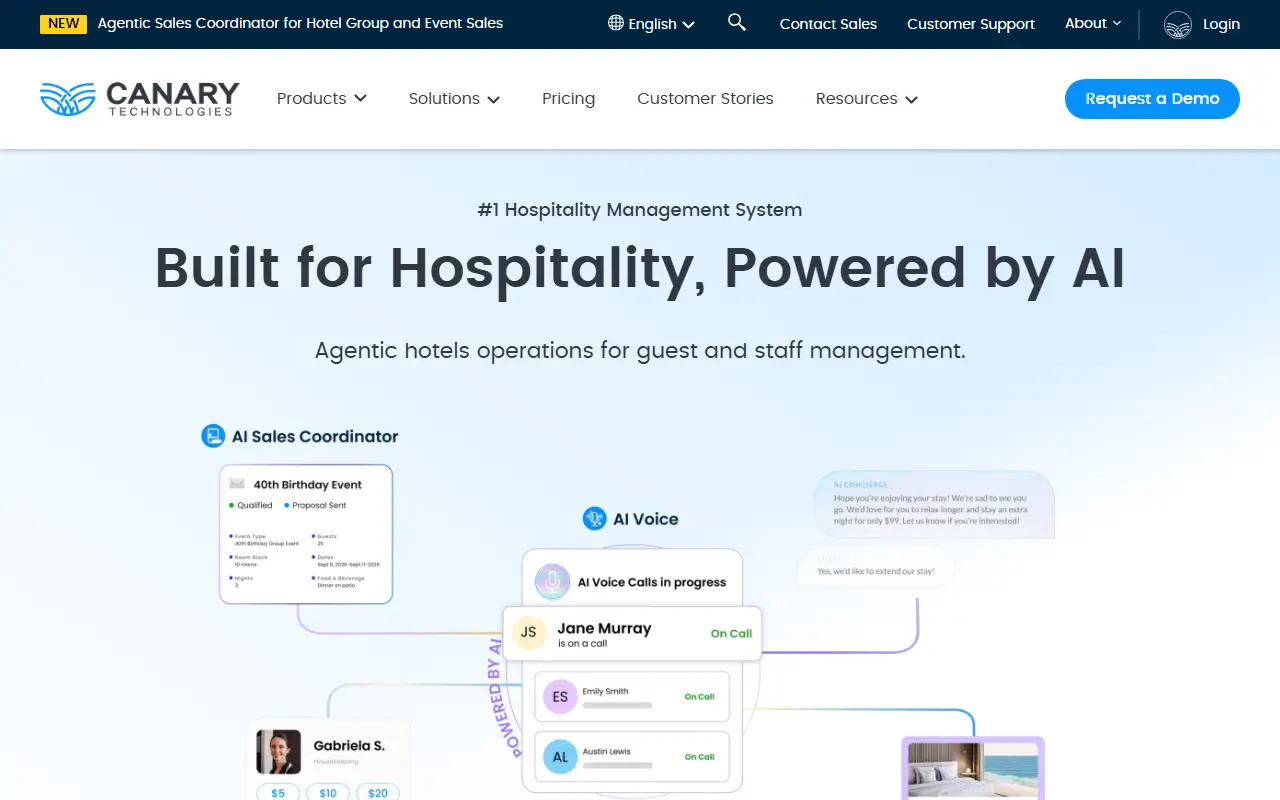
Task: Open the Agentic Sales Coordinator announcement link
Action: click(x=300, y=23)
